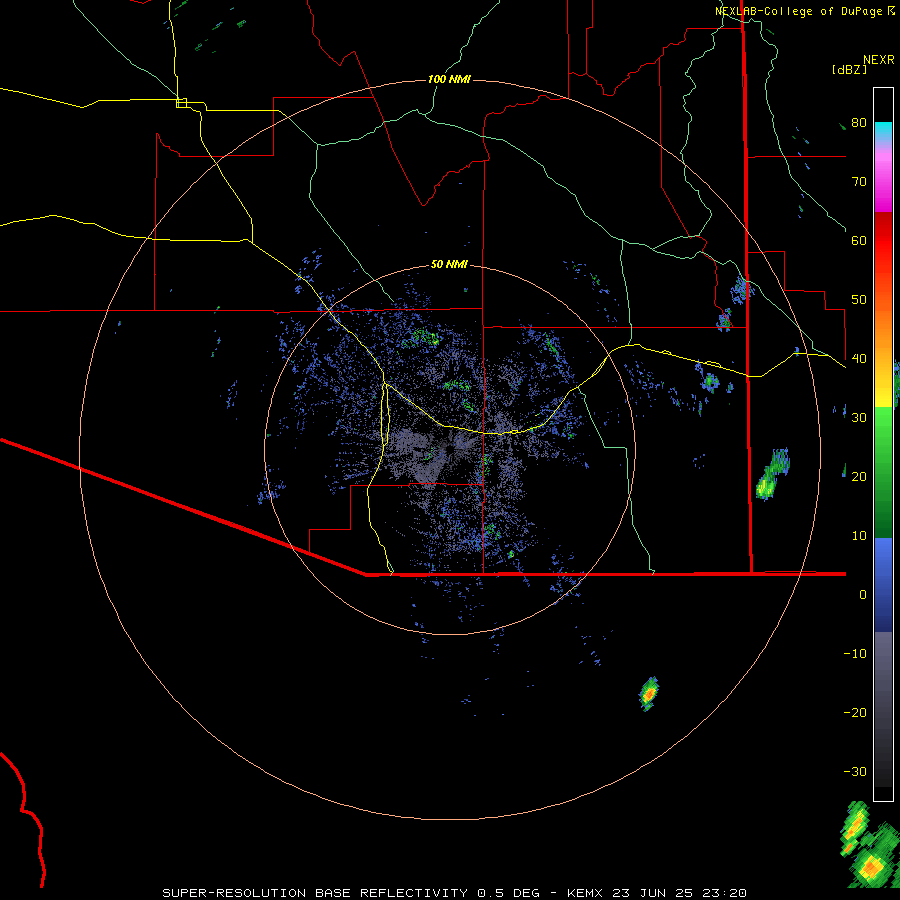Click the yellow-green storm cell beside the thick state border

772,475
